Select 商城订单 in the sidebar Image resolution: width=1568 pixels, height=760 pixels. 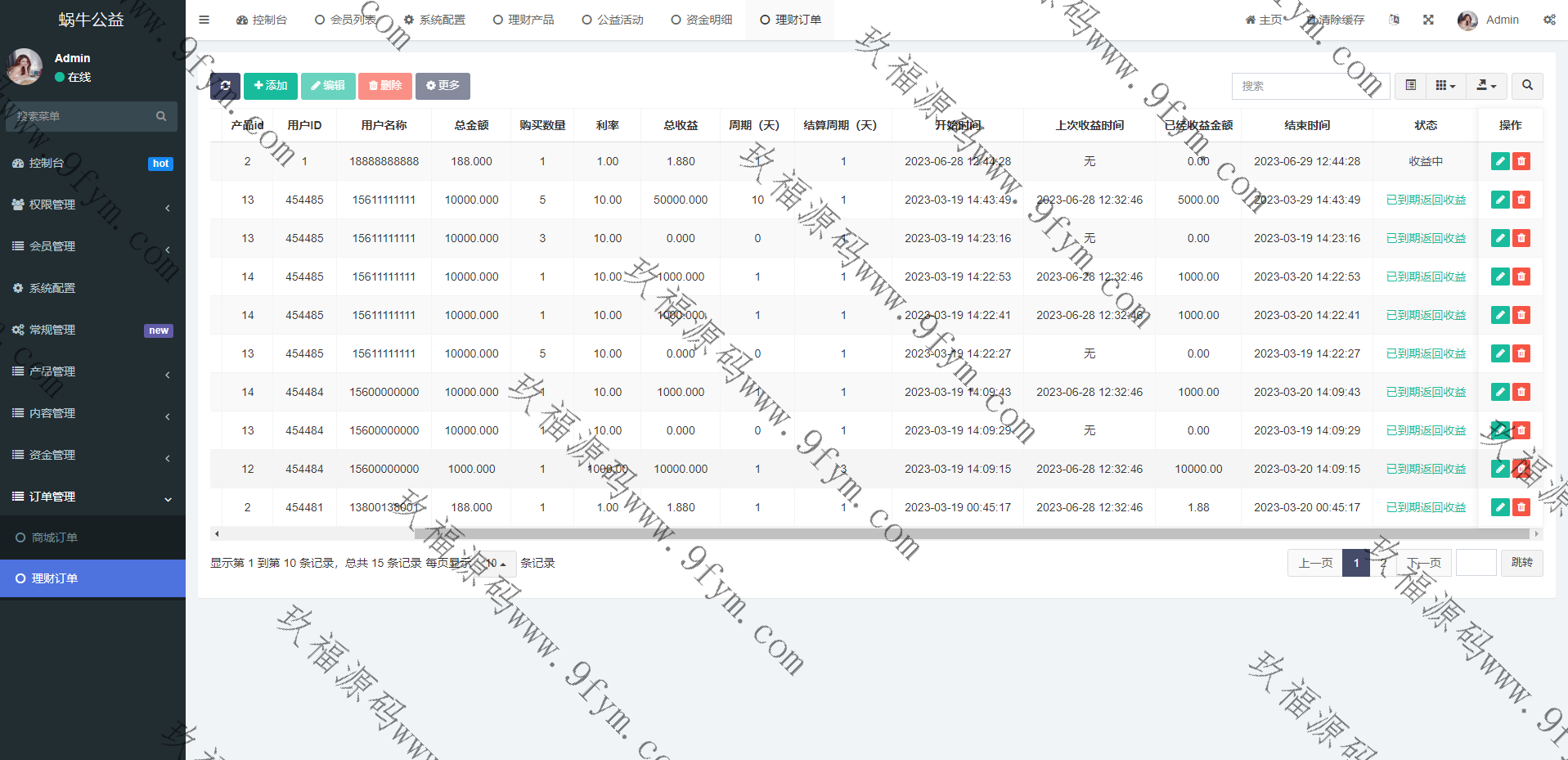54,537
